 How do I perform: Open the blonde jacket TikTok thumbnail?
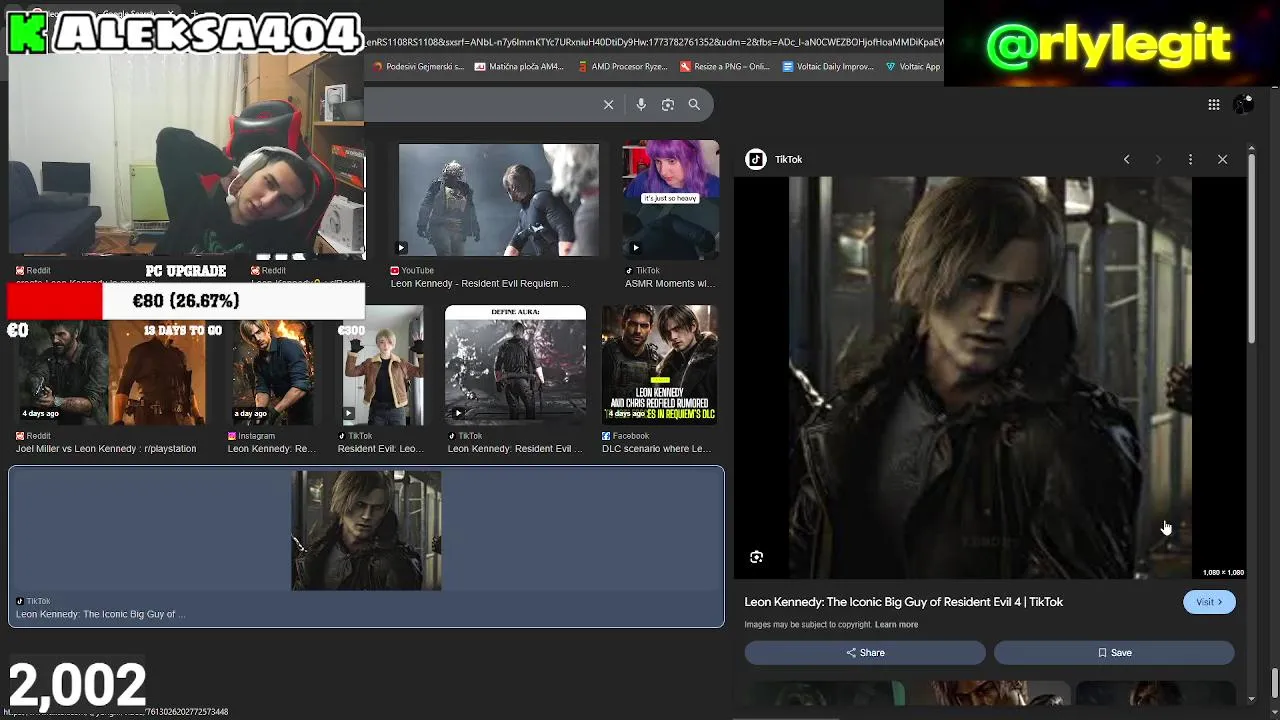coord(381,366)
